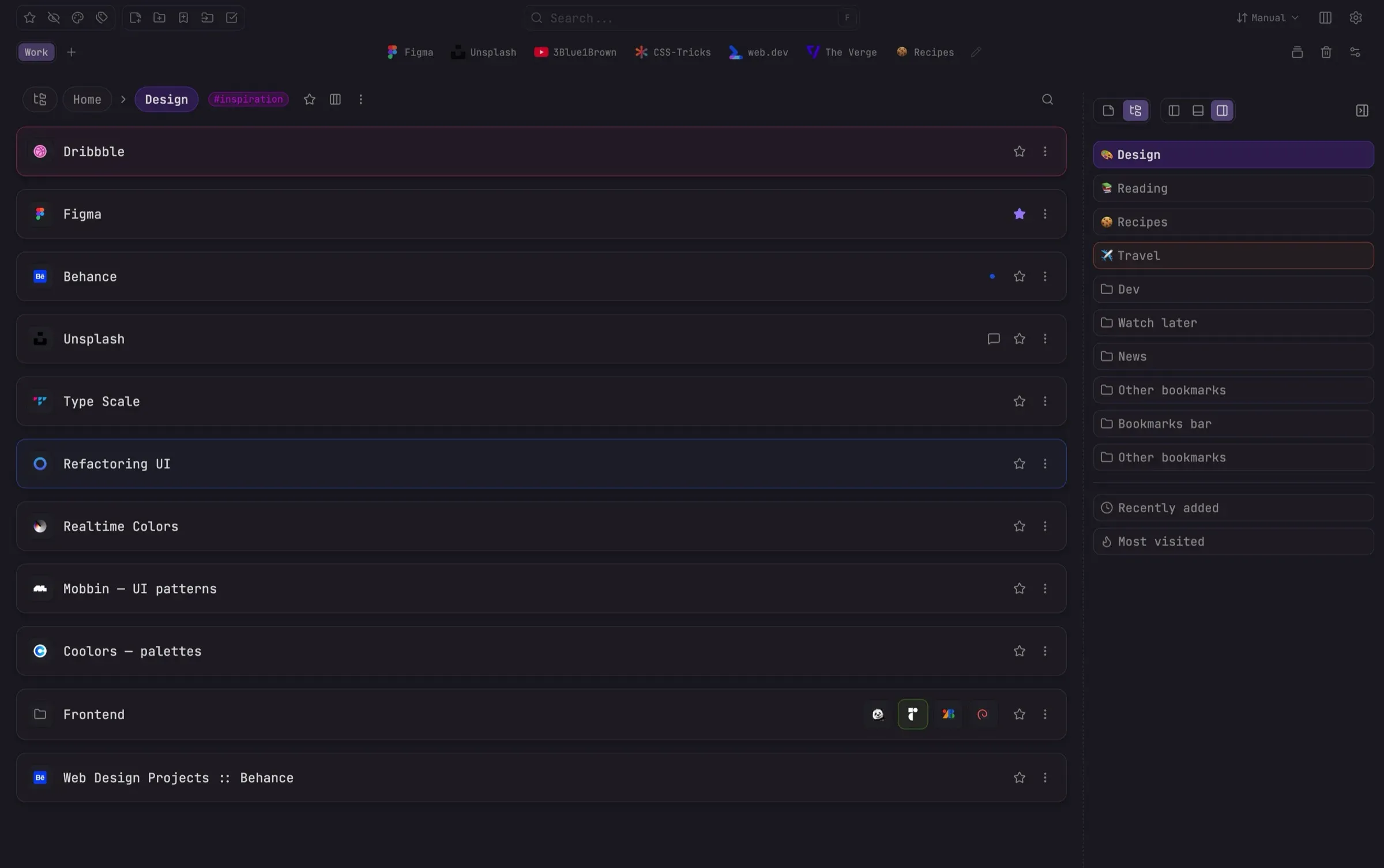Open the Watch later folder
Viewport: 1384px width, 868px height.
(x=1233, y=323)
